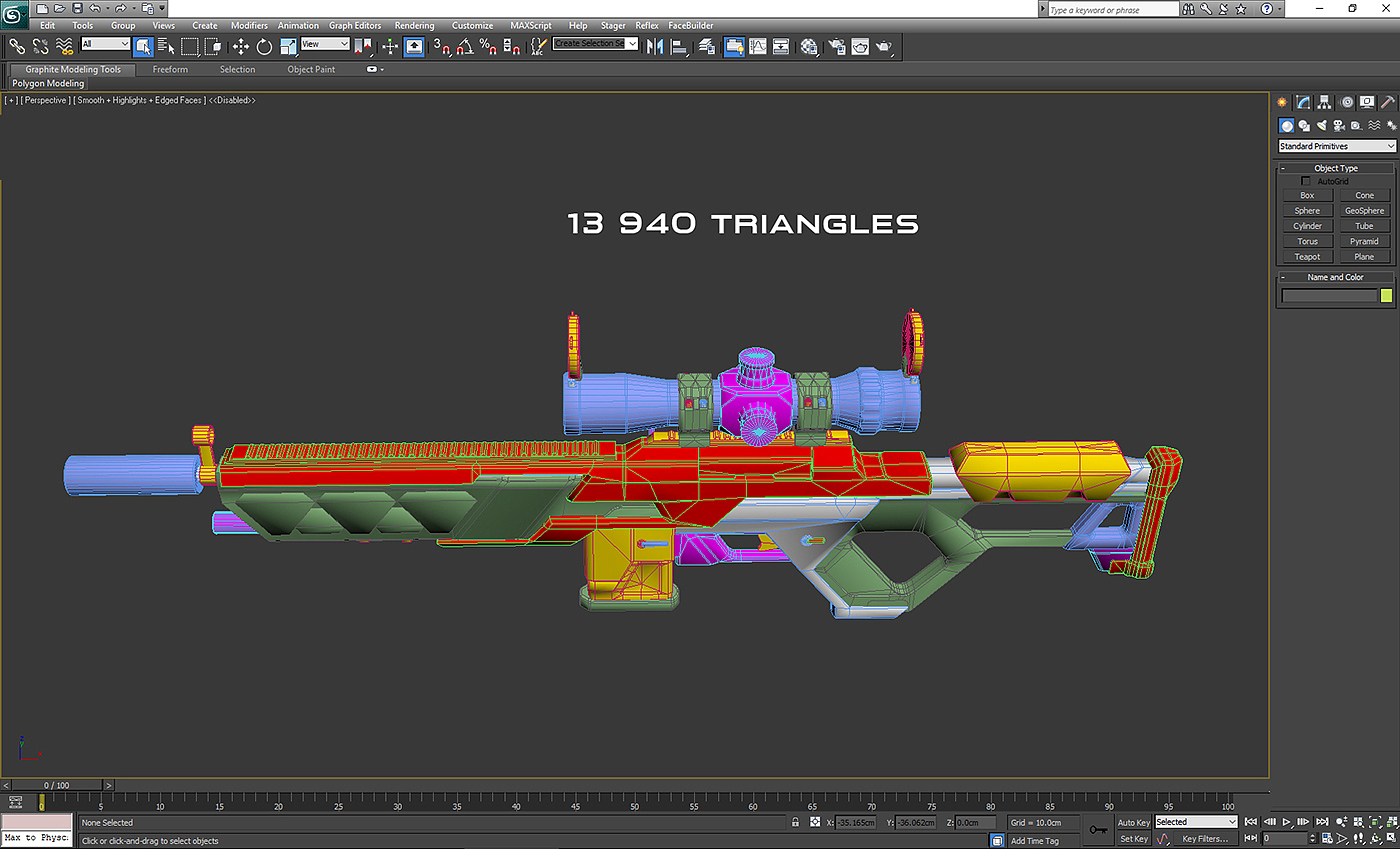Click the Key Filters button
The width and height of the screenshot is (1400, 849).
(1204, 838)
